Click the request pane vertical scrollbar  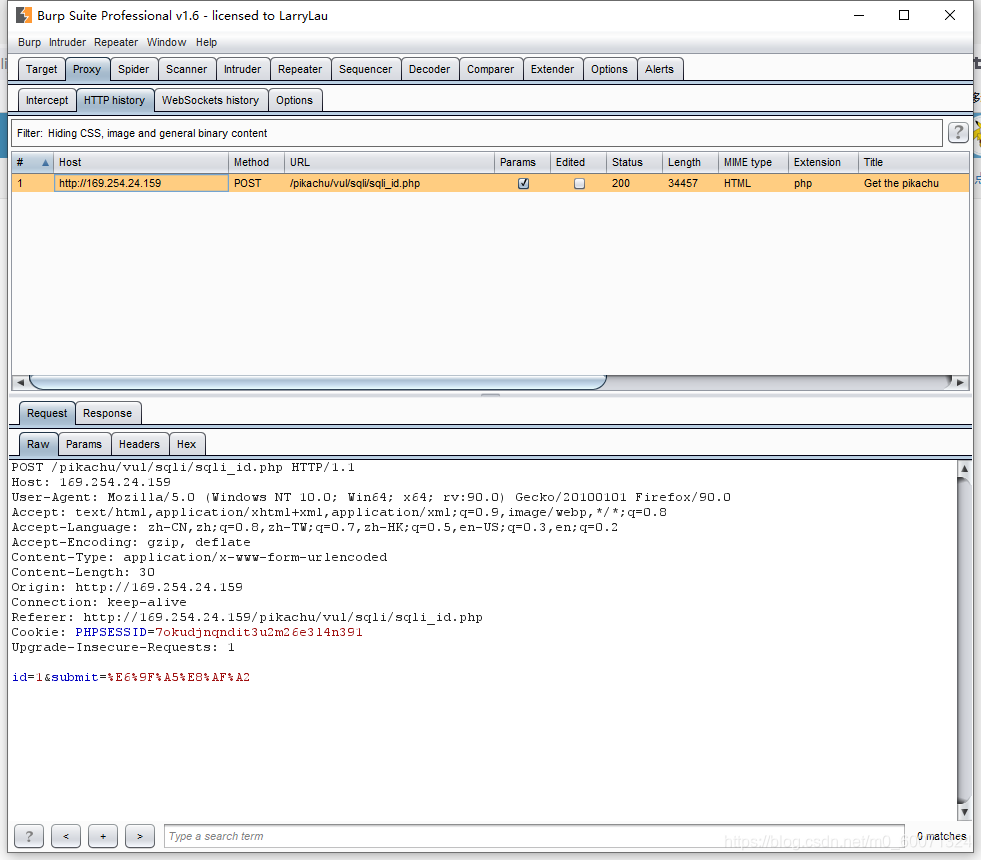[x=964, y=640]
